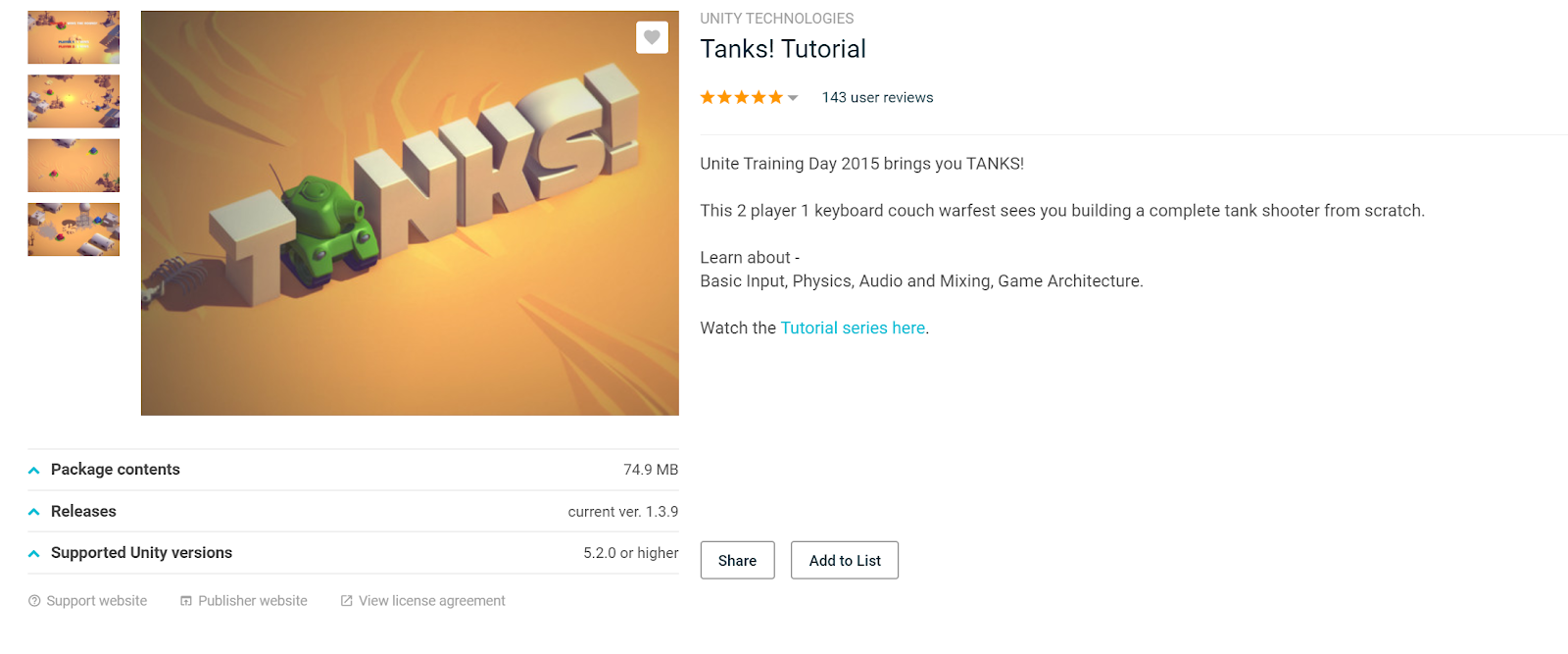Click the five-star rating icons

click(x=741, y=97)
